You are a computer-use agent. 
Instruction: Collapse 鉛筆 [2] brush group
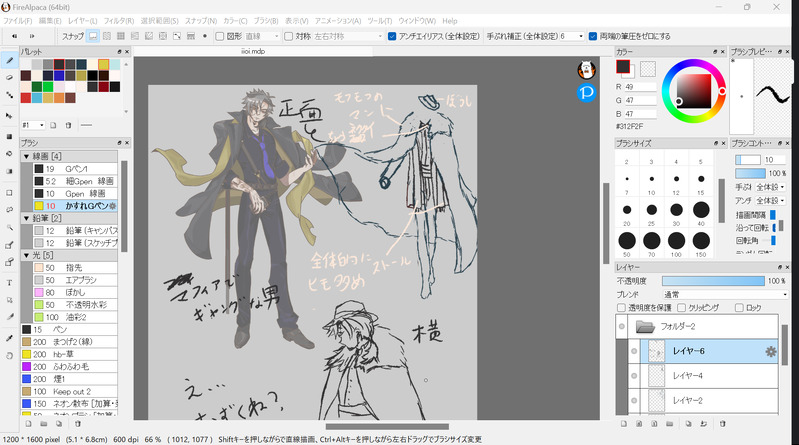point(26,218)
